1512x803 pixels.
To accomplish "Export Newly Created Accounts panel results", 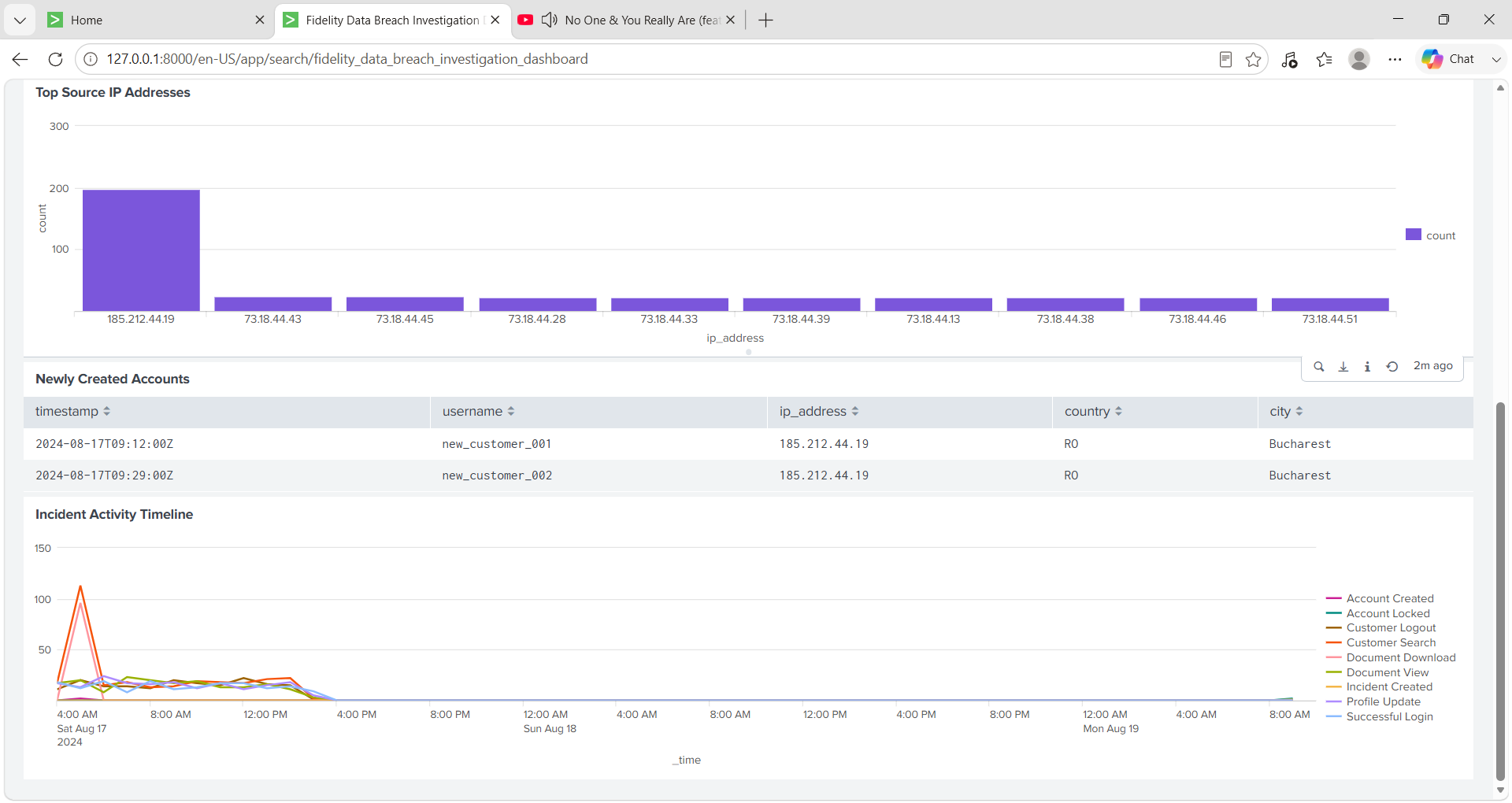I will click(1343, 367).
